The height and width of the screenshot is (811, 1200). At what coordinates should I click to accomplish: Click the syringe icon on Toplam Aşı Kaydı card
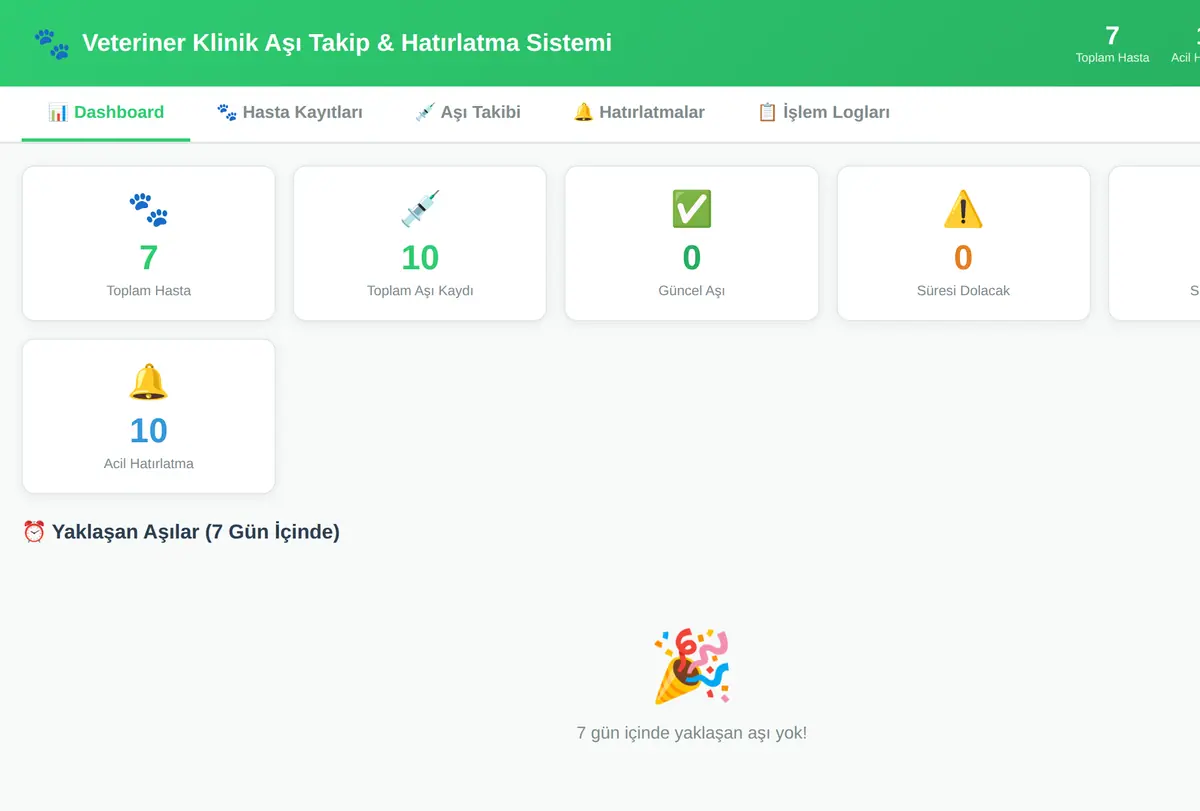[420, 209]
